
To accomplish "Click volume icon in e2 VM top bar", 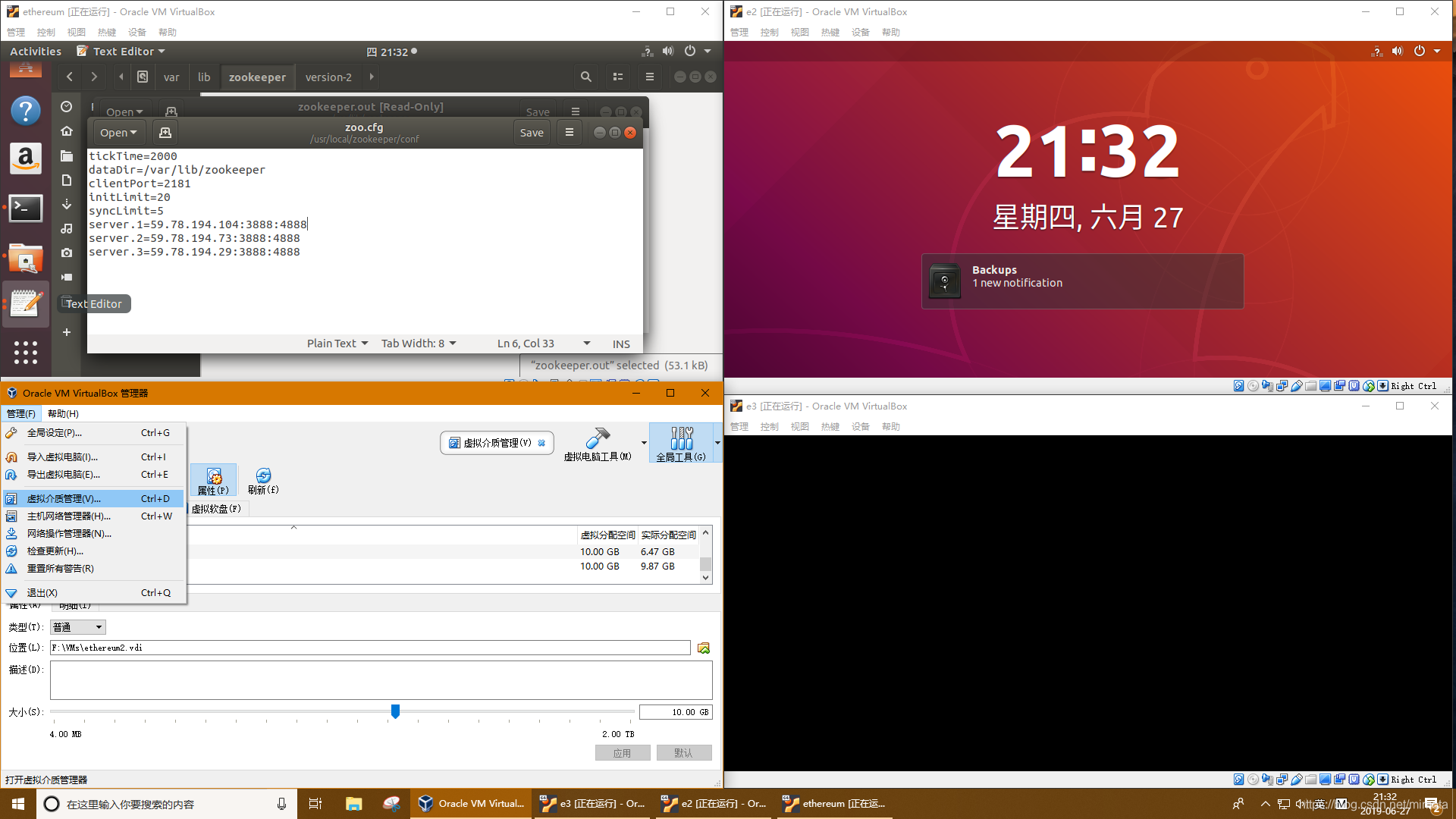I will pyautogui.click(x=1397, y=52).
